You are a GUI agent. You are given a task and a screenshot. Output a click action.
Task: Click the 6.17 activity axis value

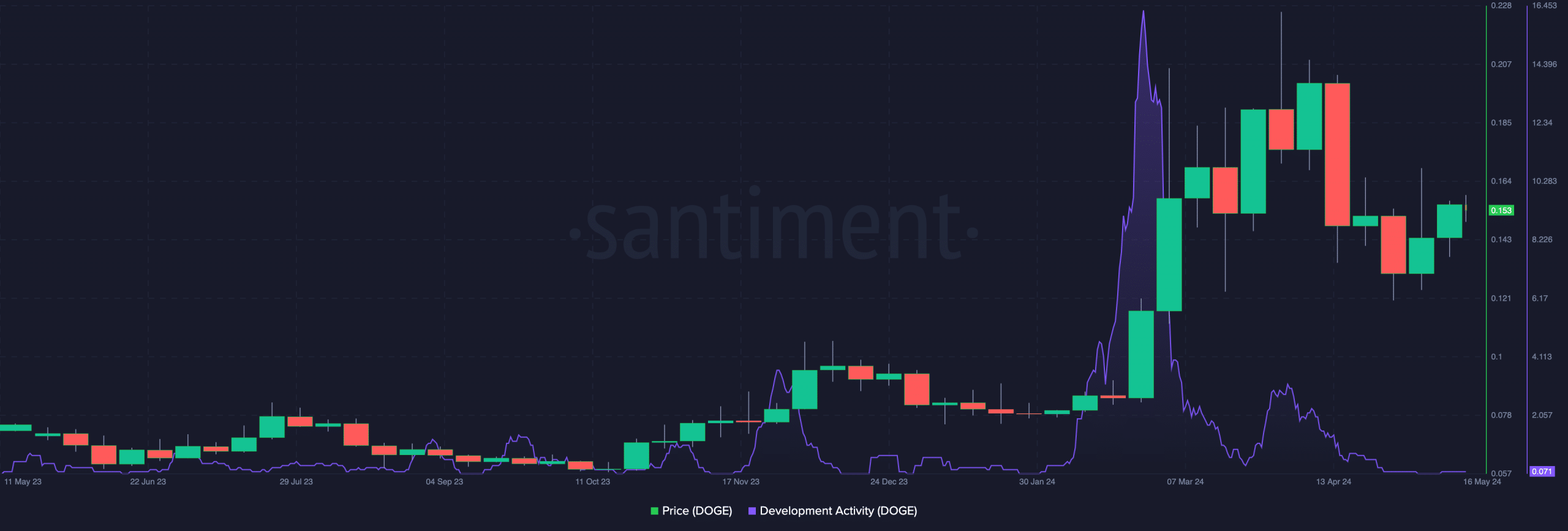(1540, 298)
